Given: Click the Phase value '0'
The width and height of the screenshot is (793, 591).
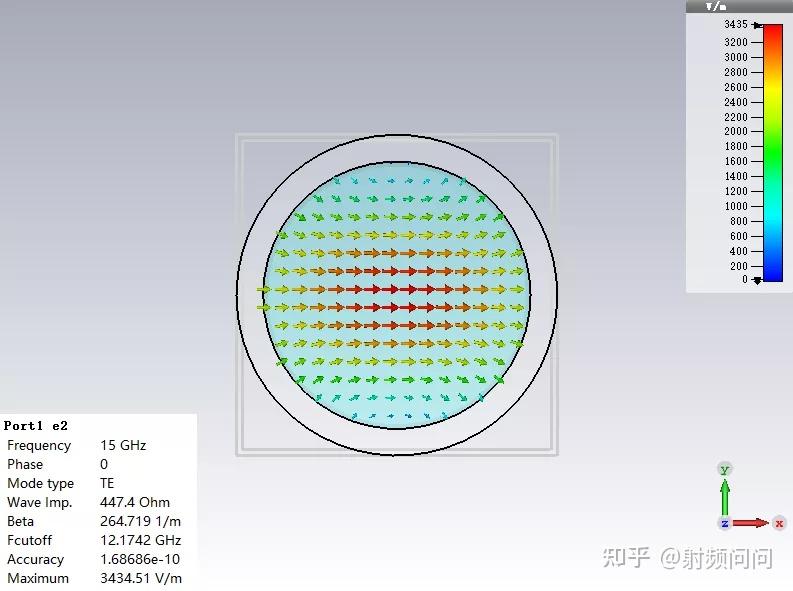Looking at the screenshot, I should coord(104,464).
